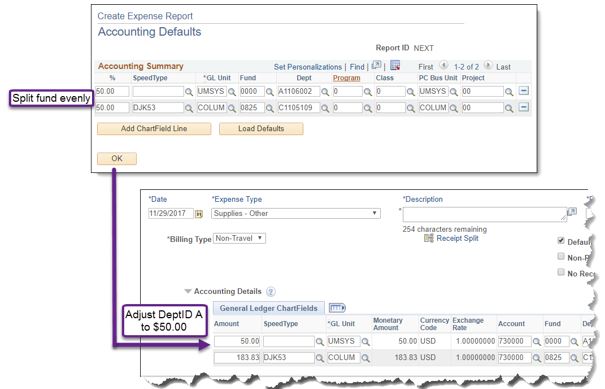Image resolution: width=605 pixels, height=389 pixels.
Task: Open Fund lookup next to 0825 summary field
Action: pyautogui.click(x=270, y=108)
